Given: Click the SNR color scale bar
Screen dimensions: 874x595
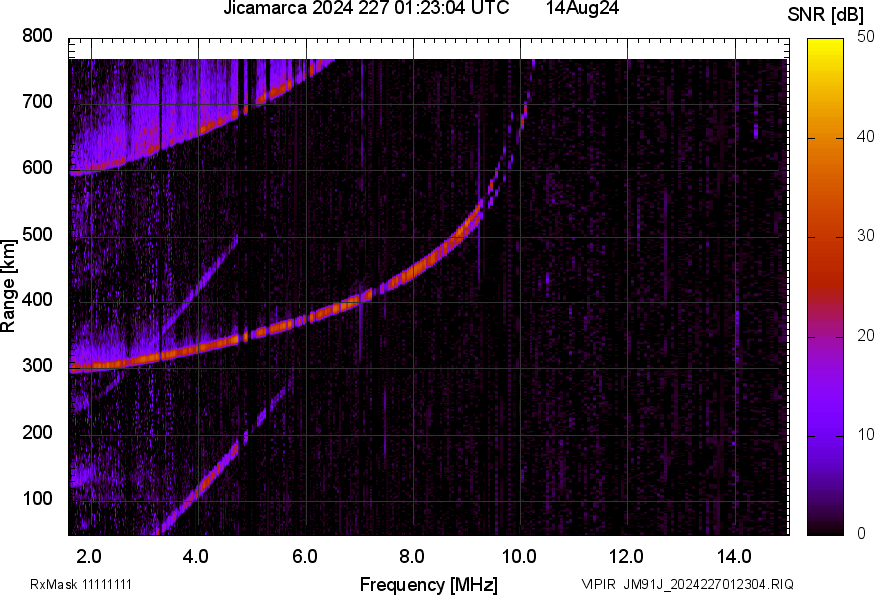Looking at the screenshot, I should [x=826, y=287].
